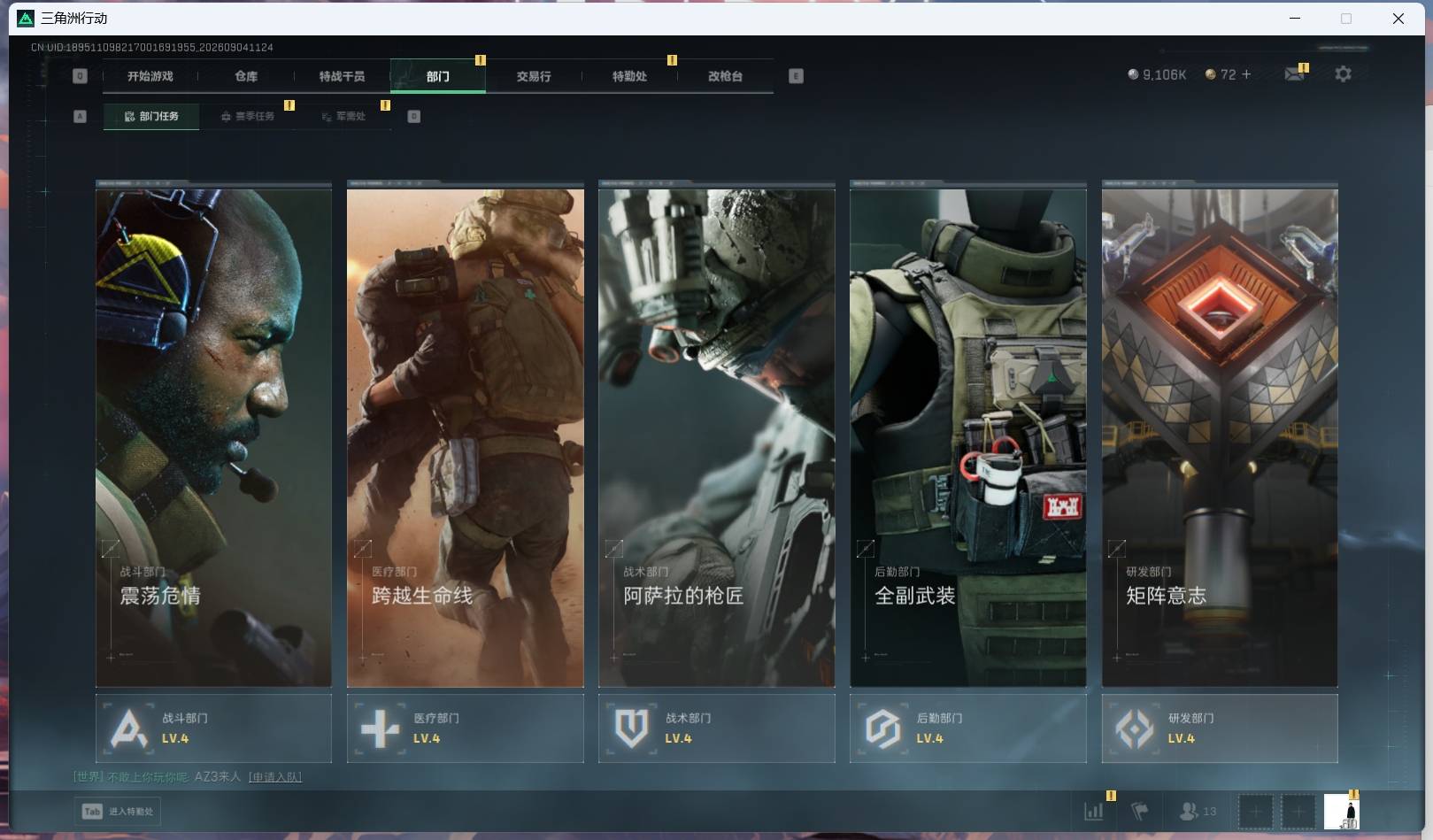Click the gold coin currency icon

tap(1210, 74)
